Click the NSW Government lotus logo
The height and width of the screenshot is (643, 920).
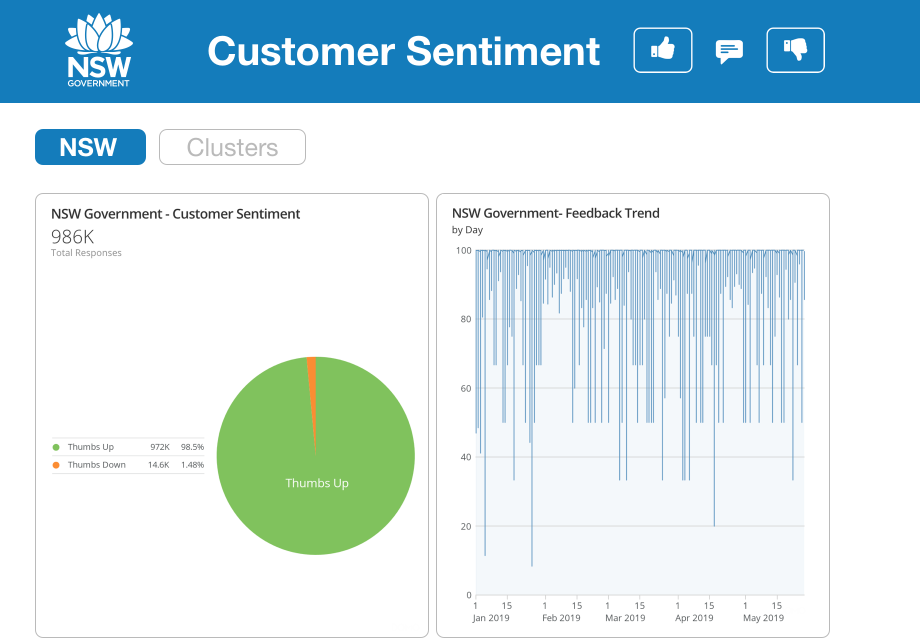tap(99, 50)
